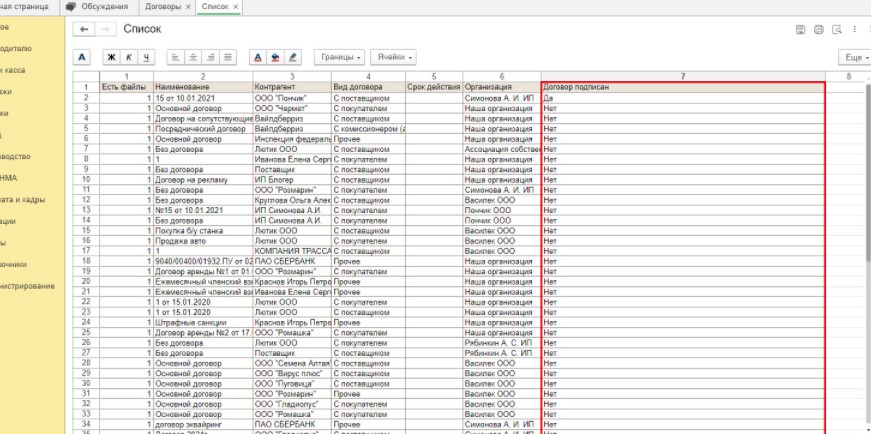Expand the Ячейки dropdown

(x=396, y=57)
